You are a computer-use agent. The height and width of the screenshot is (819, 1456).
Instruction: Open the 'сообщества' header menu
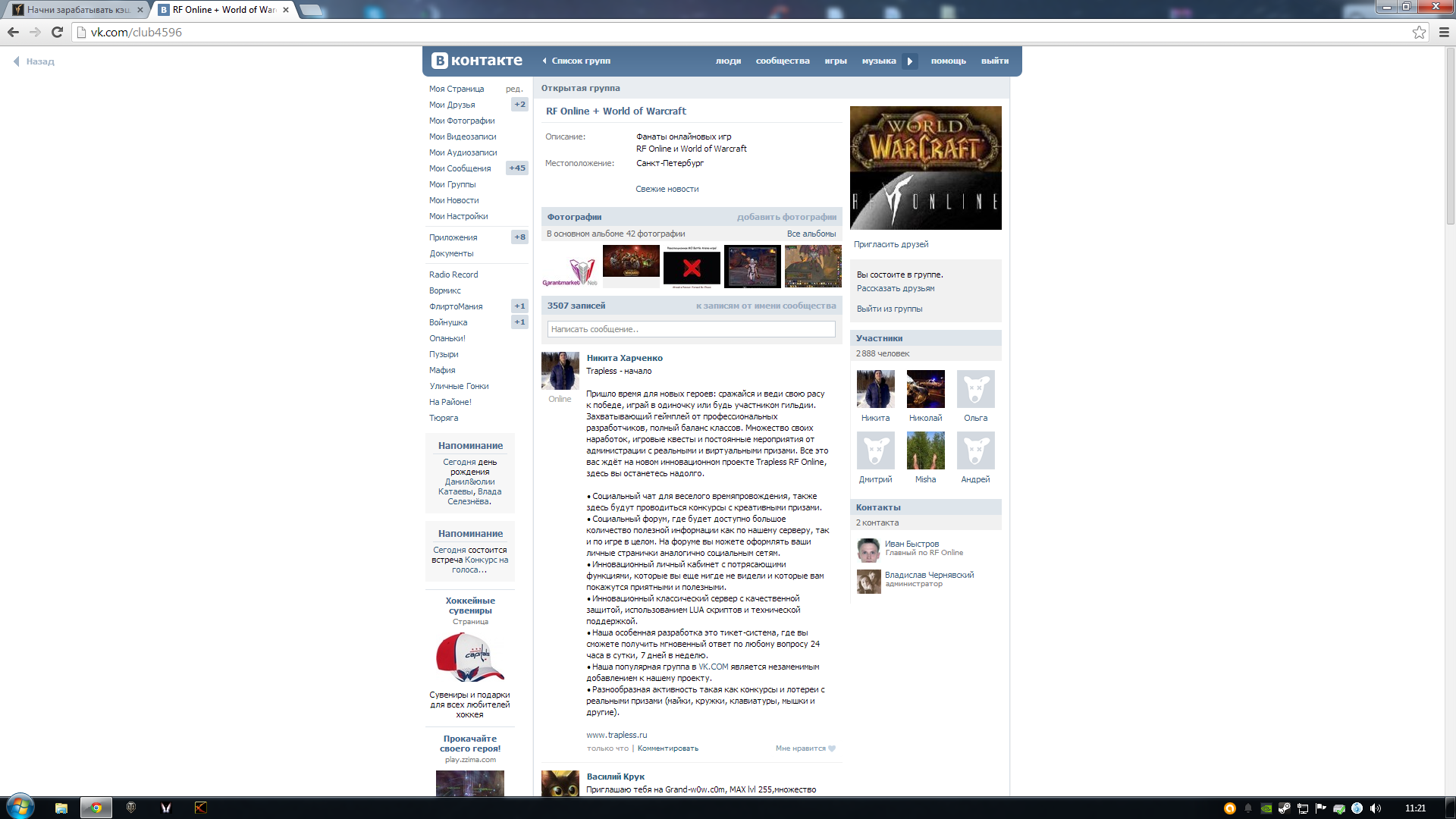(783, 61)
